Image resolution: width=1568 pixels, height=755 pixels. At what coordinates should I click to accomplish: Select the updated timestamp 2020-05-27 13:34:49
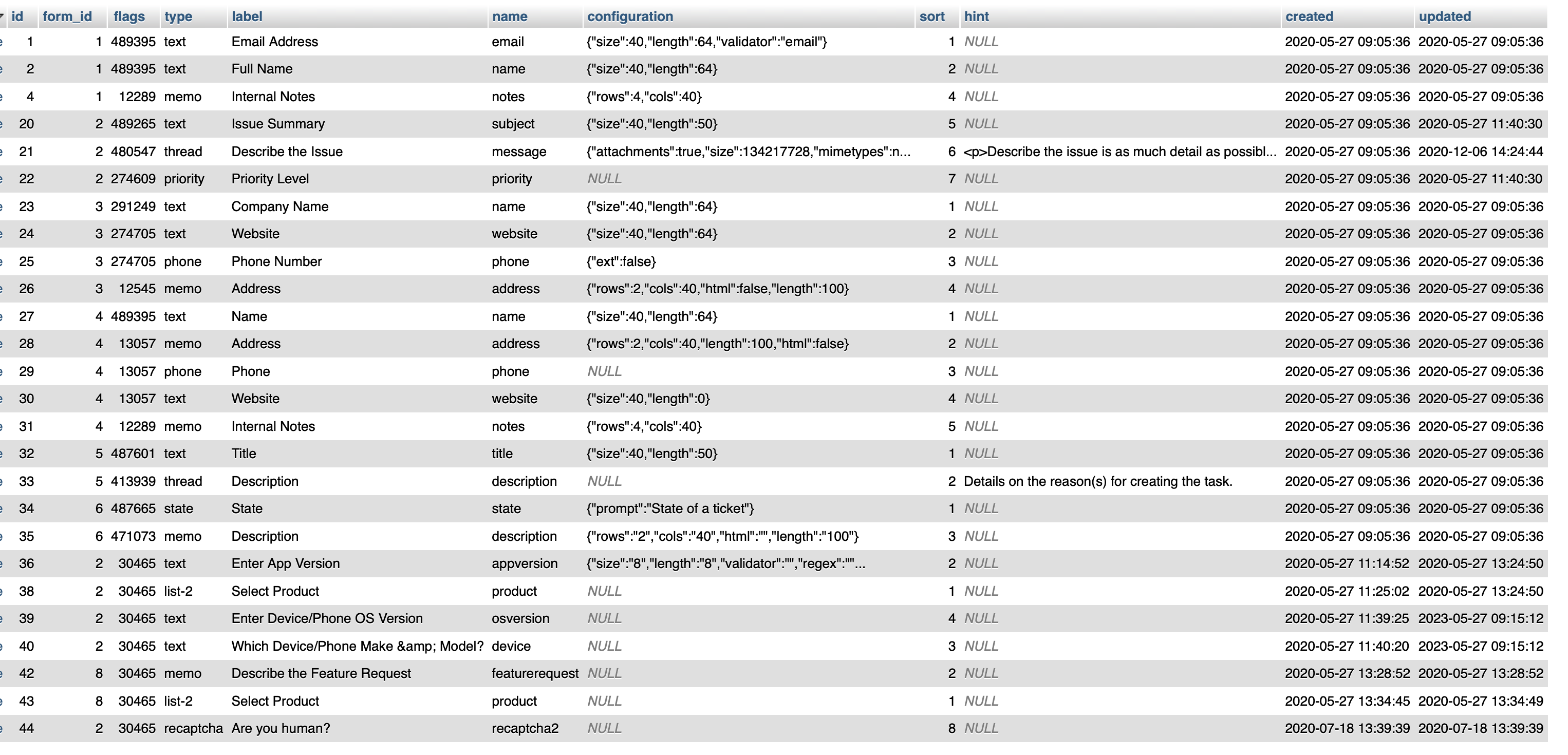tap(1481, 701)
